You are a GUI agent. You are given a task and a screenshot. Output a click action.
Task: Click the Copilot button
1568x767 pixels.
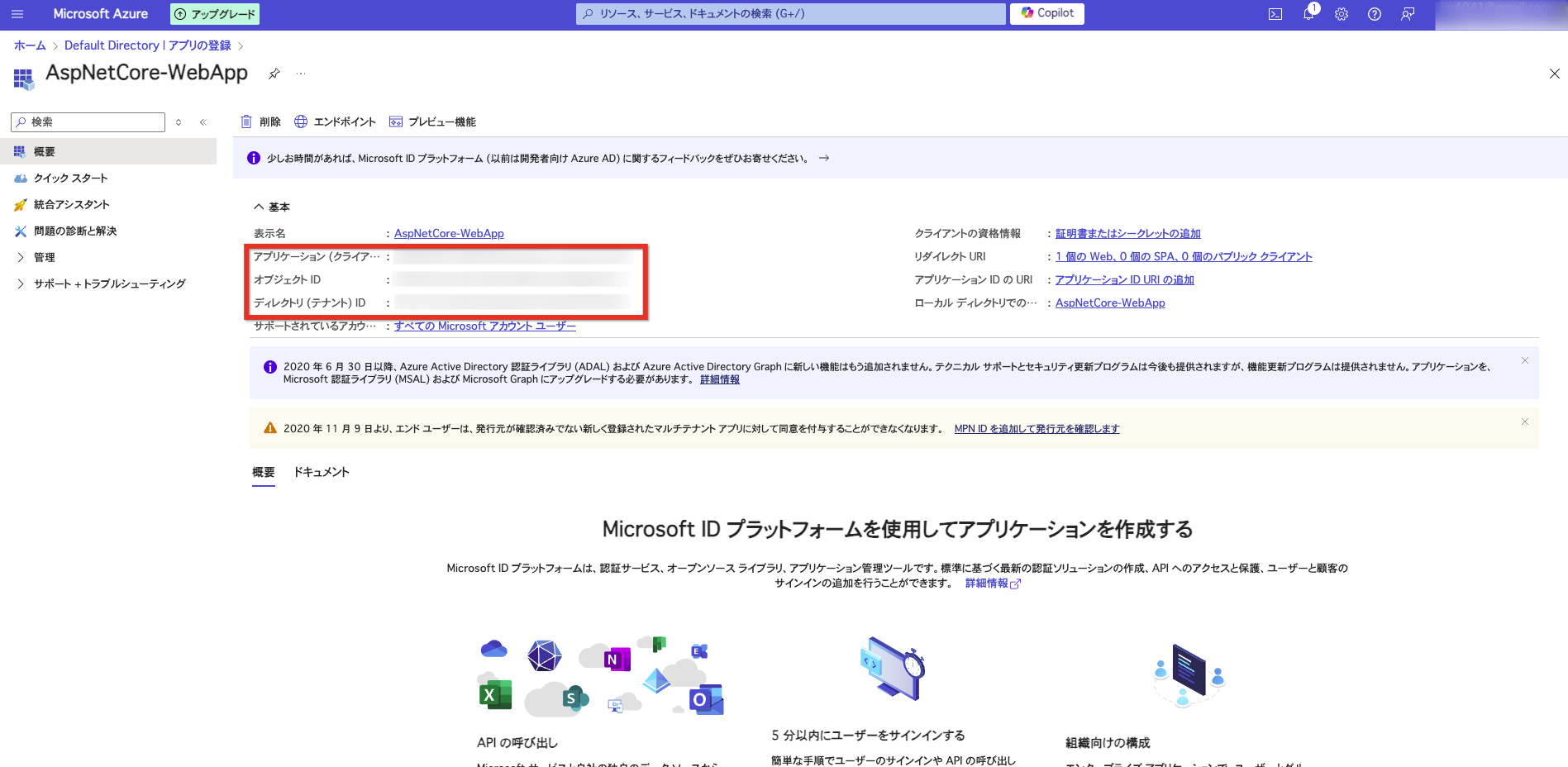[1047, 13]
